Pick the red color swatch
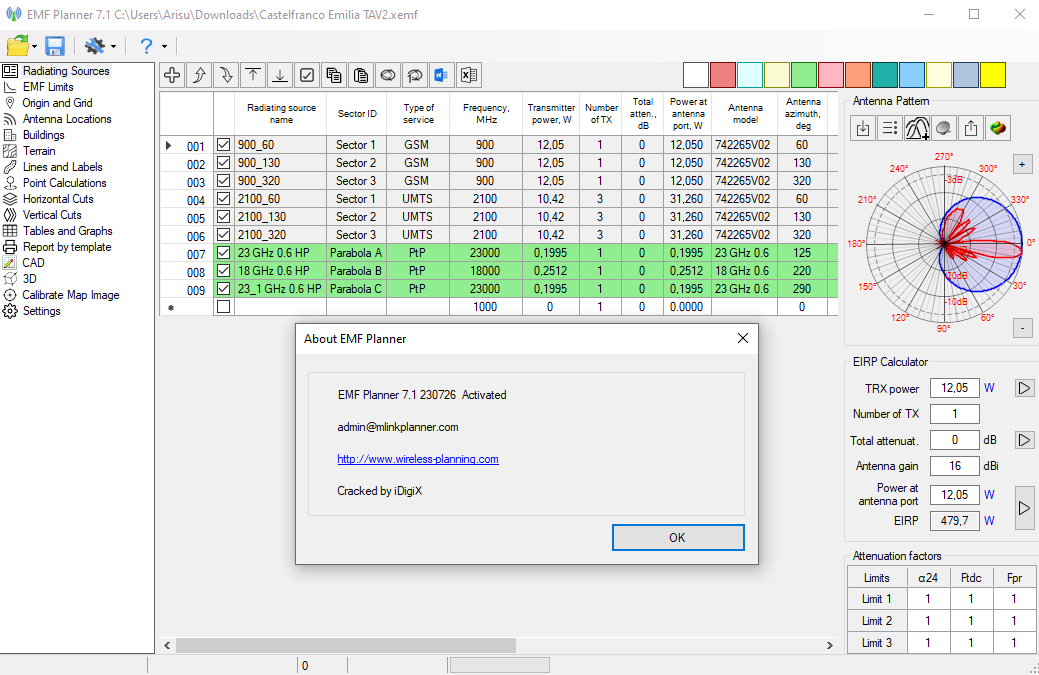This screenshot has height=675, width=1039. click(723, 76)
